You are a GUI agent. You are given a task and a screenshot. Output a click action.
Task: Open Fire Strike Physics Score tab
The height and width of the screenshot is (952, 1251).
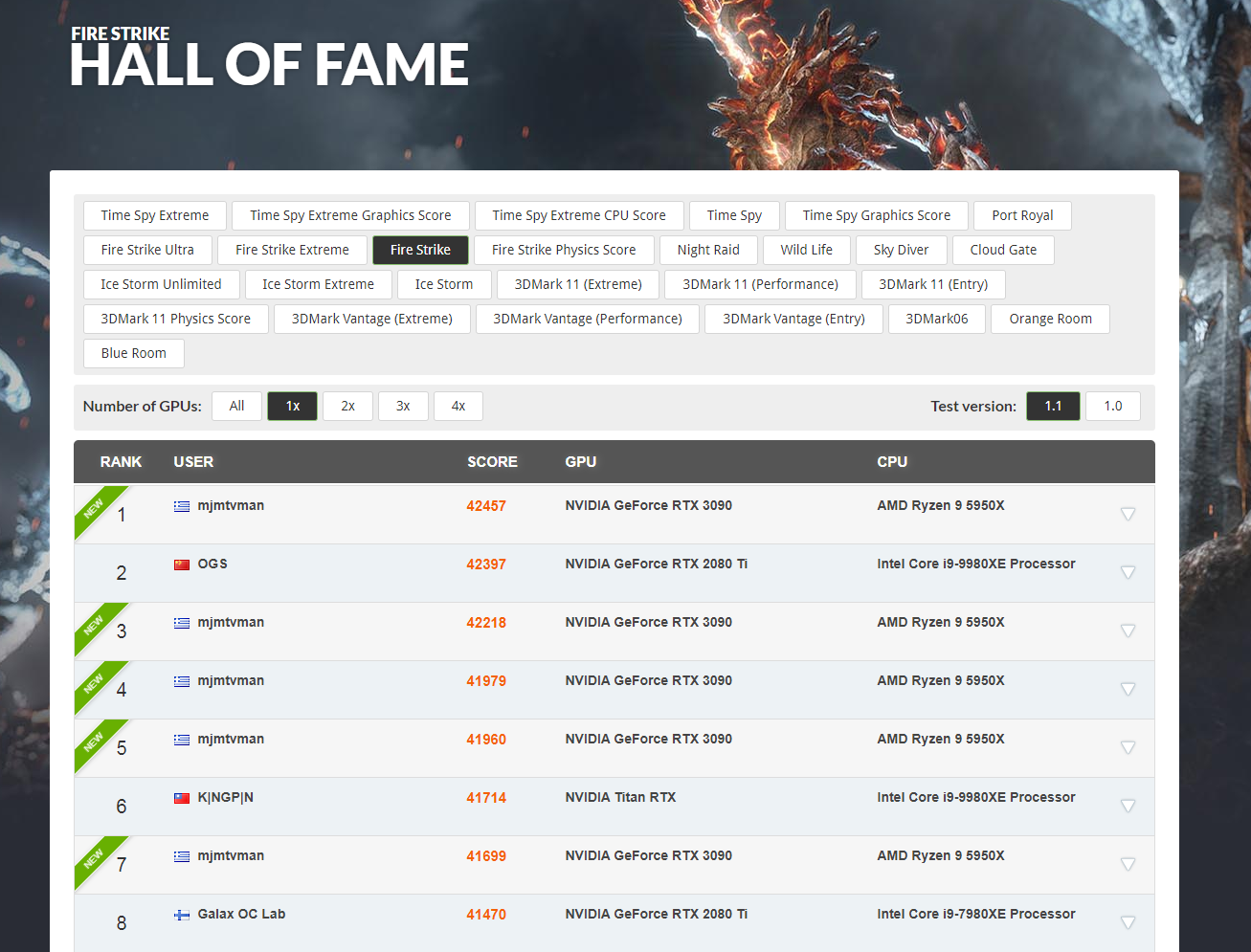pyautogui.click(x=564, y=250)
